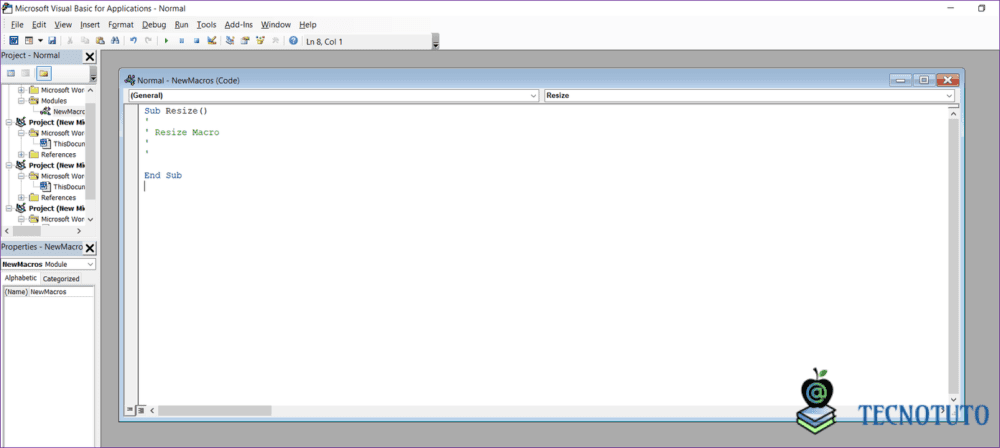Open Toolbar Options arrow on Standard toolbar
1000x448 pixels.
(436, 43)
